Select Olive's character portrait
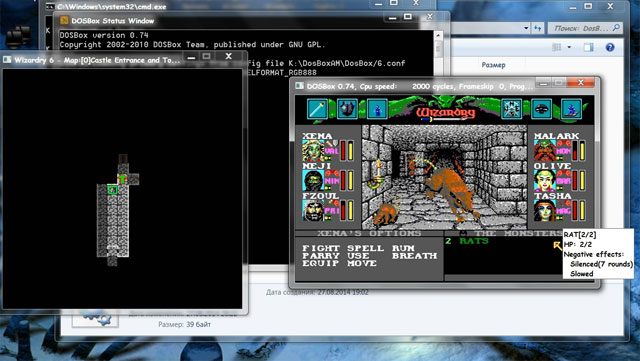Image resolution: width=640 pixels, height=361 pixels. click(x=545, y=180)
